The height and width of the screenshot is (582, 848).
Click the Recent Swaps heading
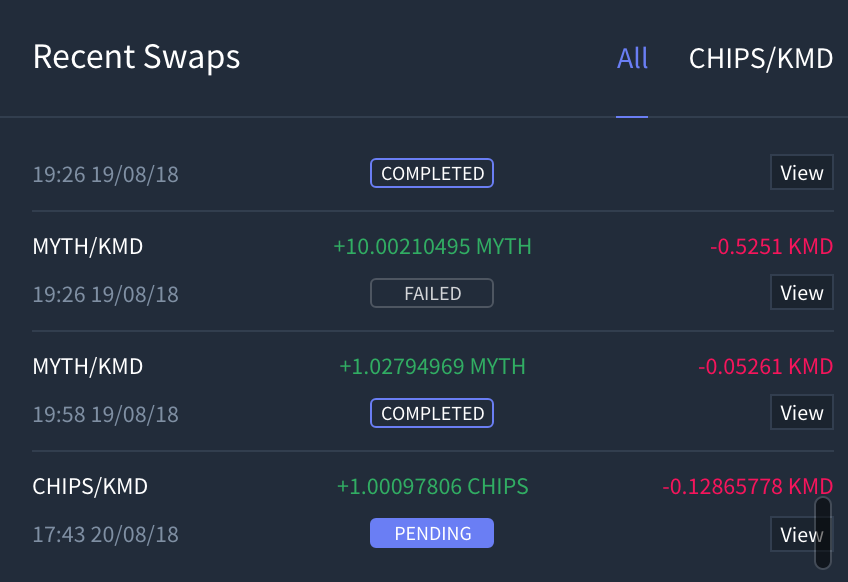coord(136,57)
